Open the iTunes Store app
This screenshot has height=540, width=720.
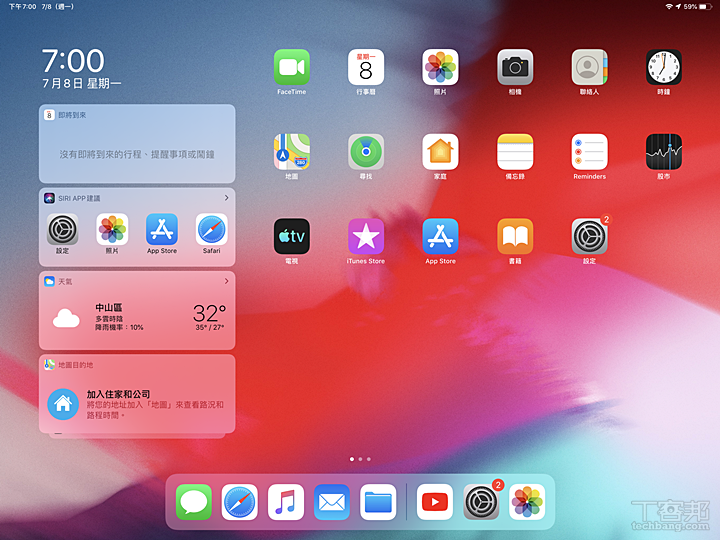[x=366, y=236]
